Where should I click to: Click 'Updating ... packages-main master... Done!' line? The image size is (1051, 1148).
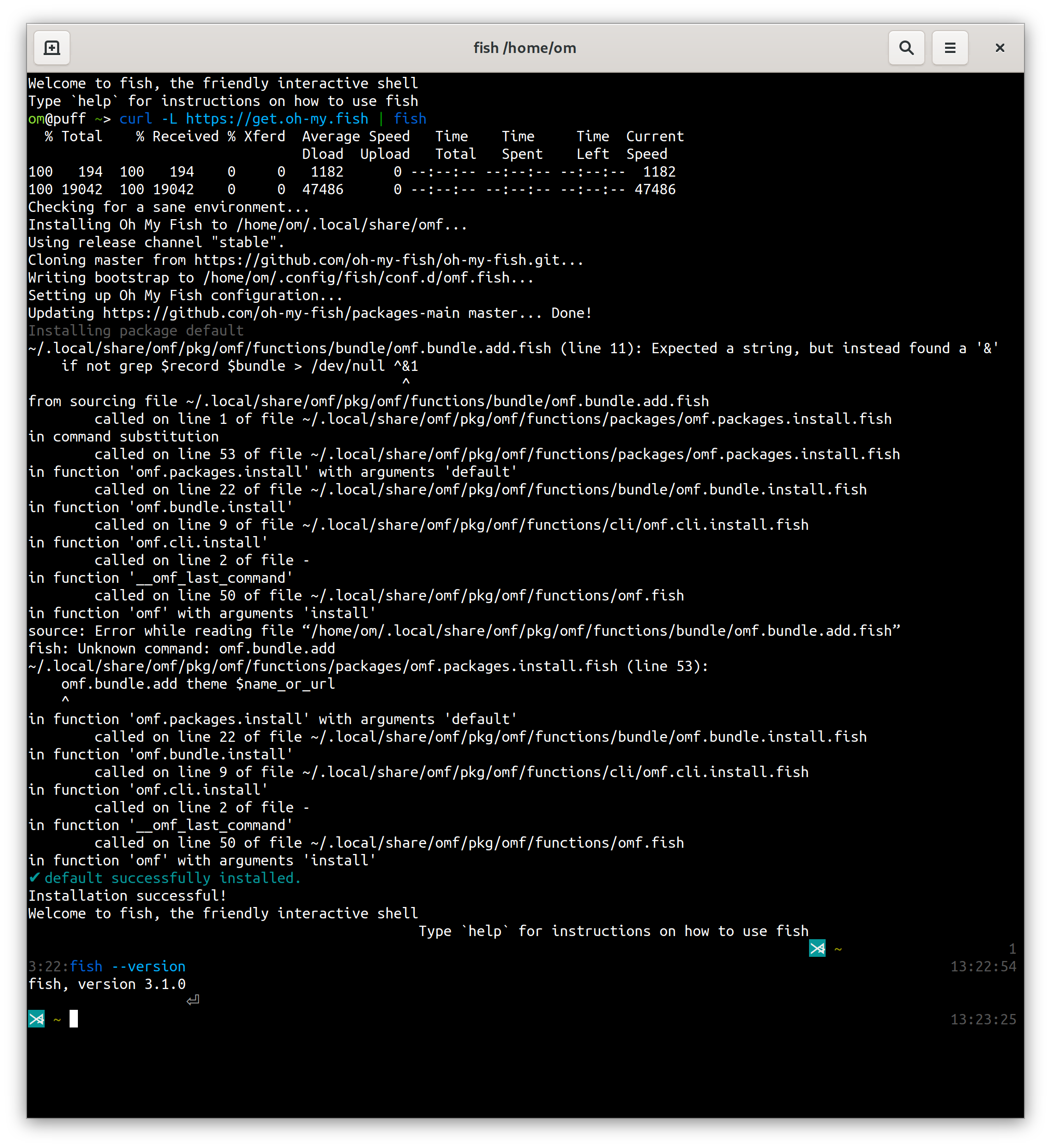[309, 313]
